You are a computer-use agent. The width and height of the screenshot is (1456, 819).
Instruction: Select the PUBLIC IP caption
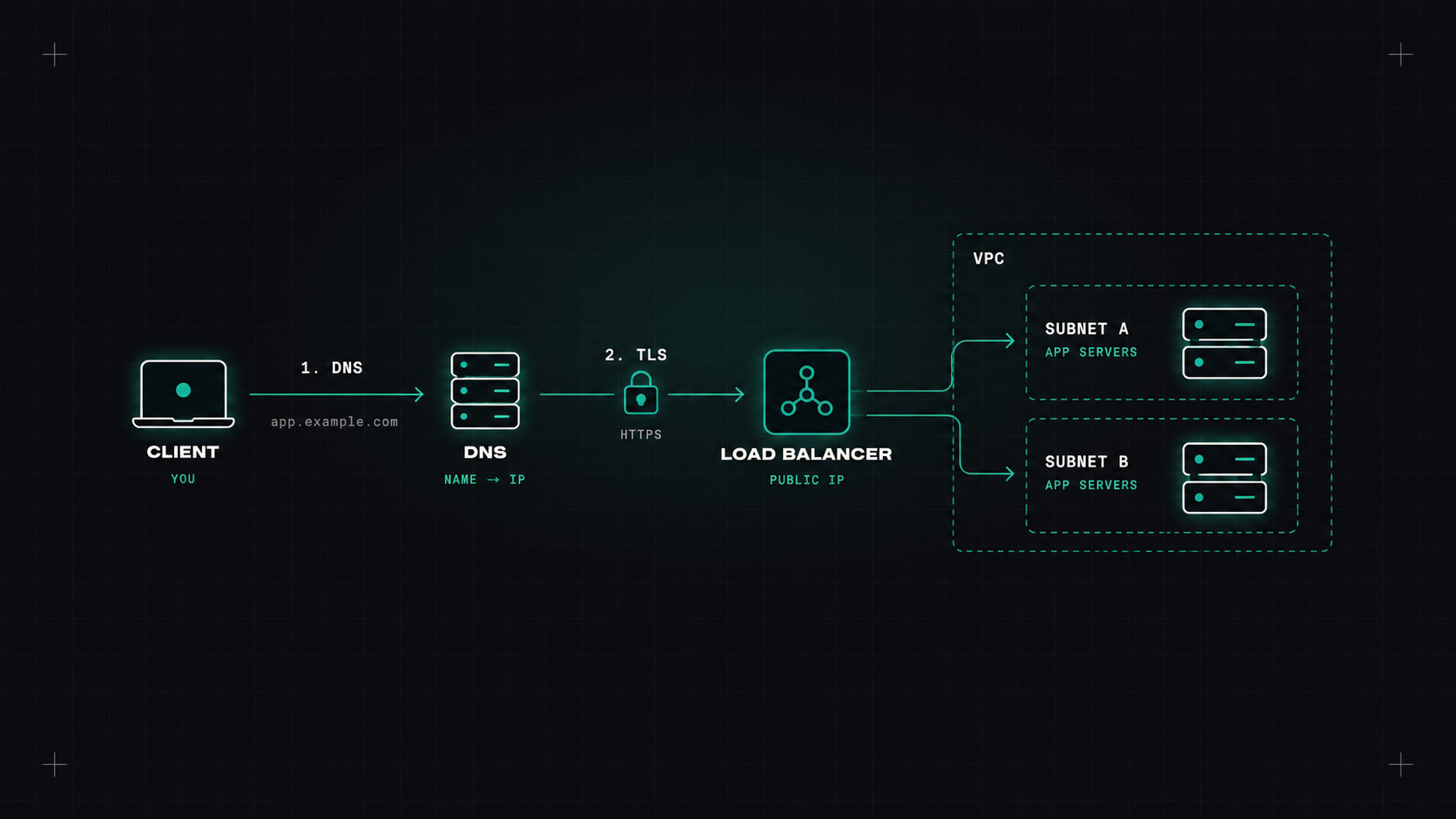click(x=807, y=480)
